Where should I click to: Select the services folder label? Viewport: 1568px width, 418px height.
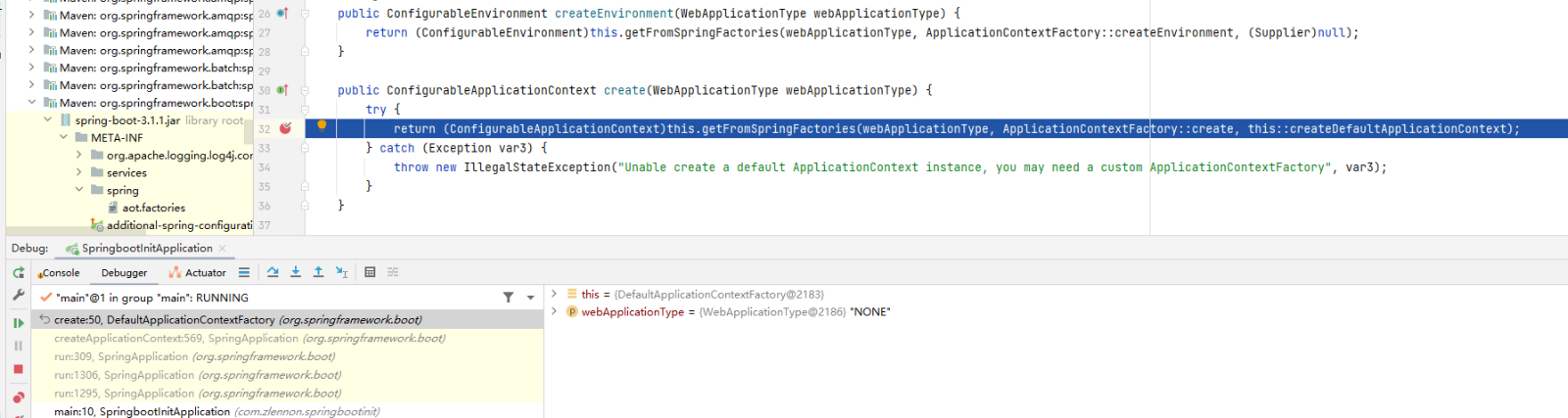pyautogui.click(x=126, y=172)
